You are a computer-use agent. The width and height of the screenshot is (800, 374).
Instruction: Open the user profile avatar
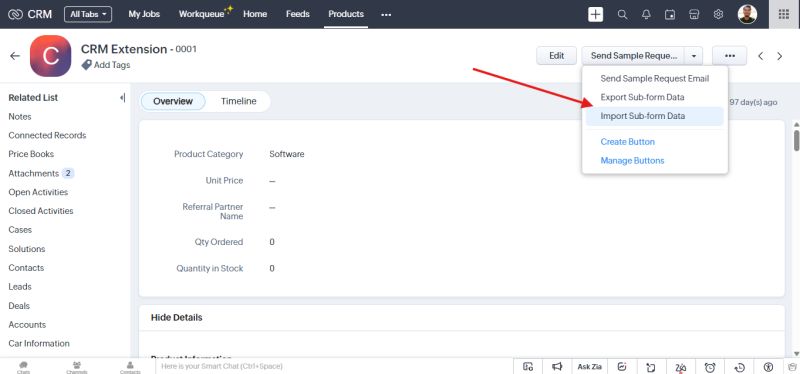pos(747,14)
